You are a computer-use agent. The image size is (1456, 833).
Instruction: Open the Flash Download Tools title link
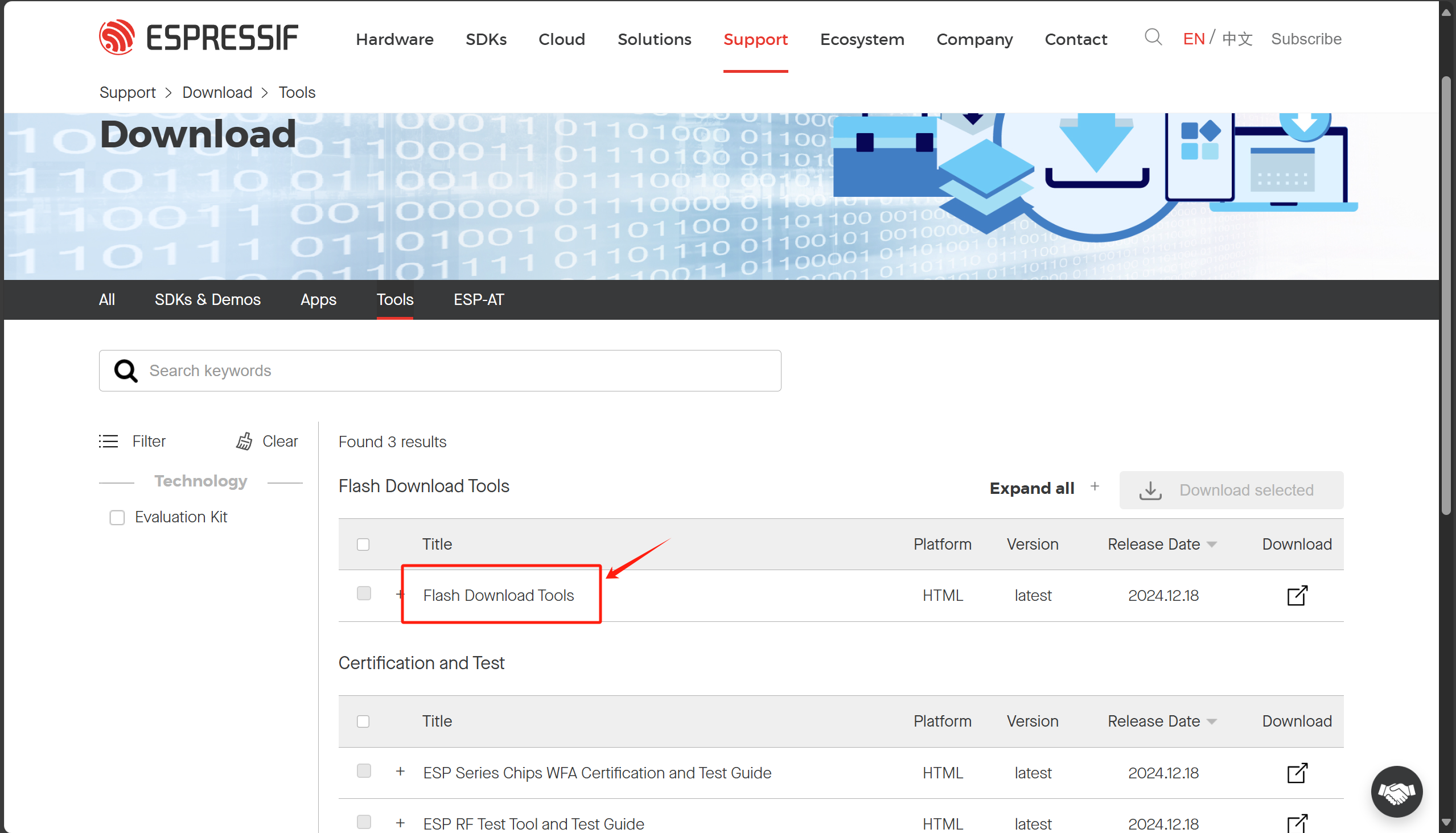pyautogui.click(x=498, y=596)
